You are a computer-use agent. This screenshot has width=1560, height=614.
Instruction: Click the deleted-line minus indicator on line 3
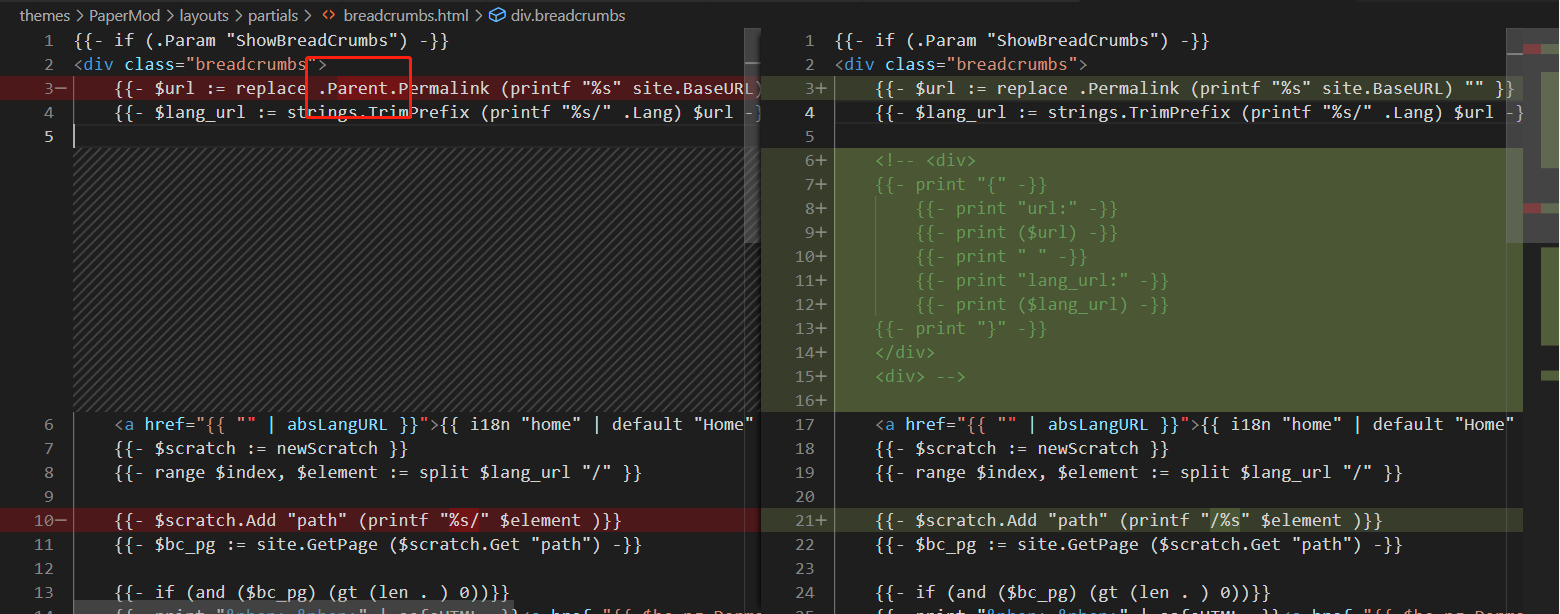(x=59, y=88)
